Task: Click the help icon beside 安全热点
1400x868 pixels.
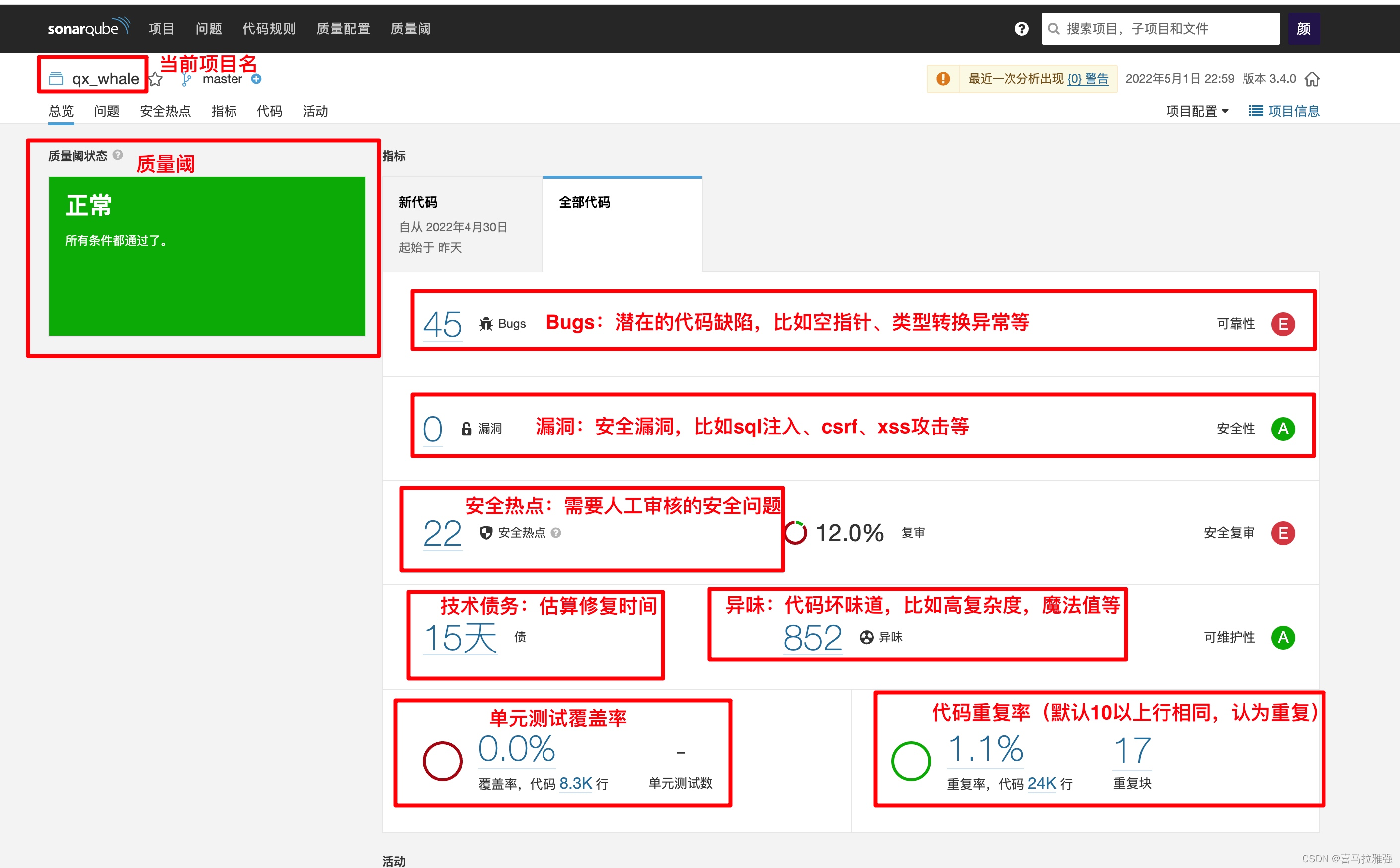Action: click(556, 533)
